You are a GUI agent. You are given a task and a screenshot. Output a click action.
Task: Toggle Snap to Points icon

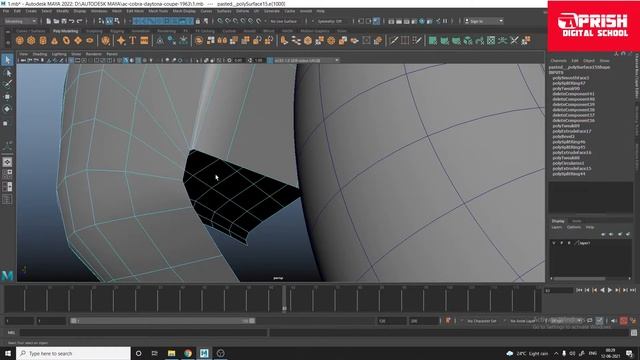pyautogui.click(x=236, y=21)
